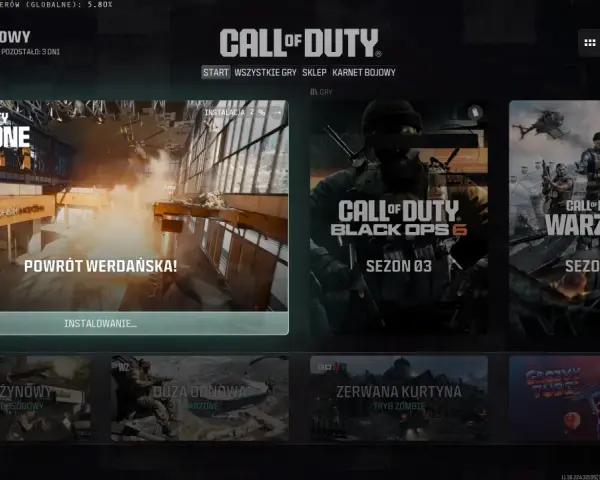Image resolution: width=600 pixels, height=480 pixels.
Task: Click the GRY section label
Action: pyautogui.click(x=326, y=92)
